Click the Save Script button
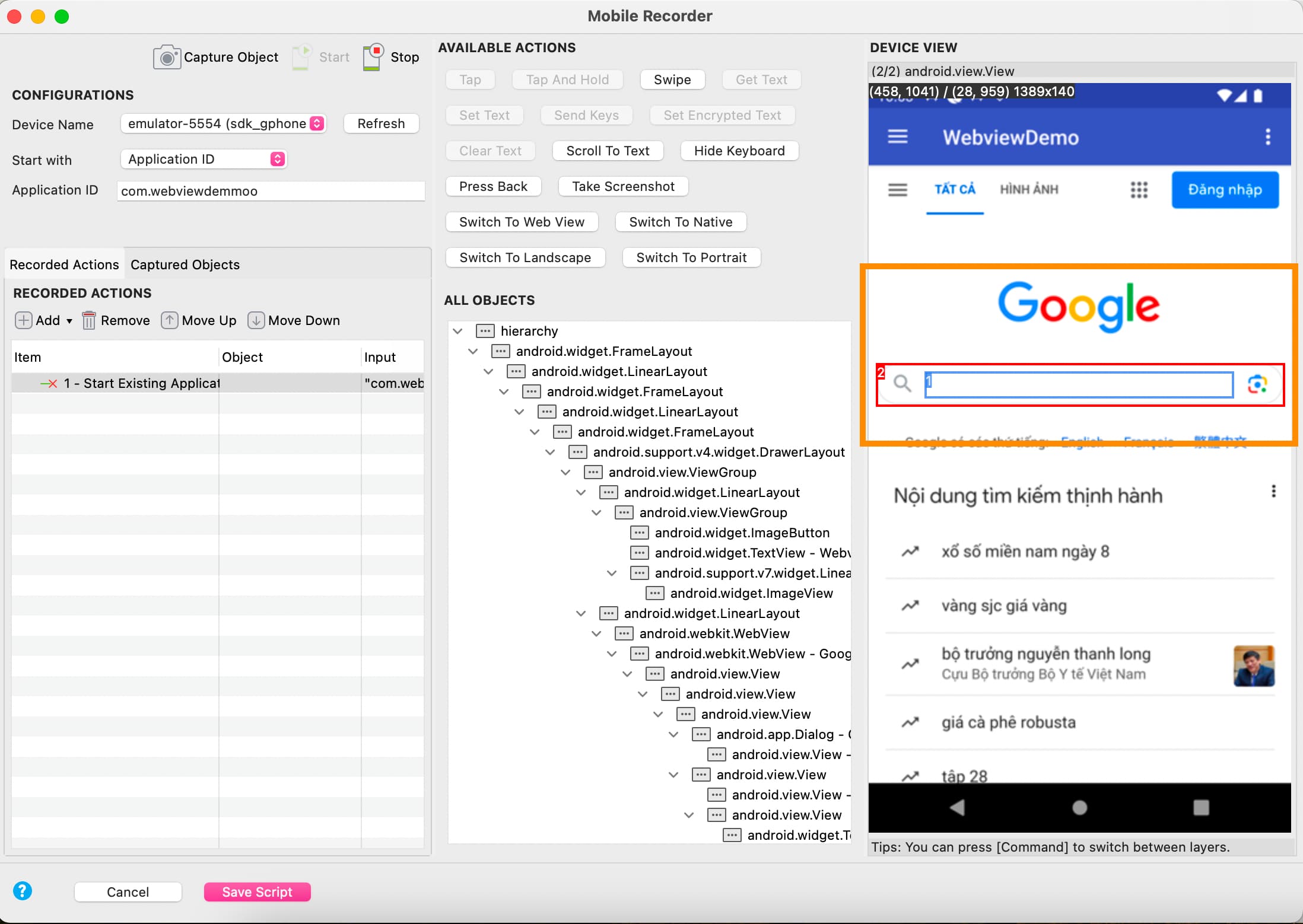1303x924 pixels. 257,892
